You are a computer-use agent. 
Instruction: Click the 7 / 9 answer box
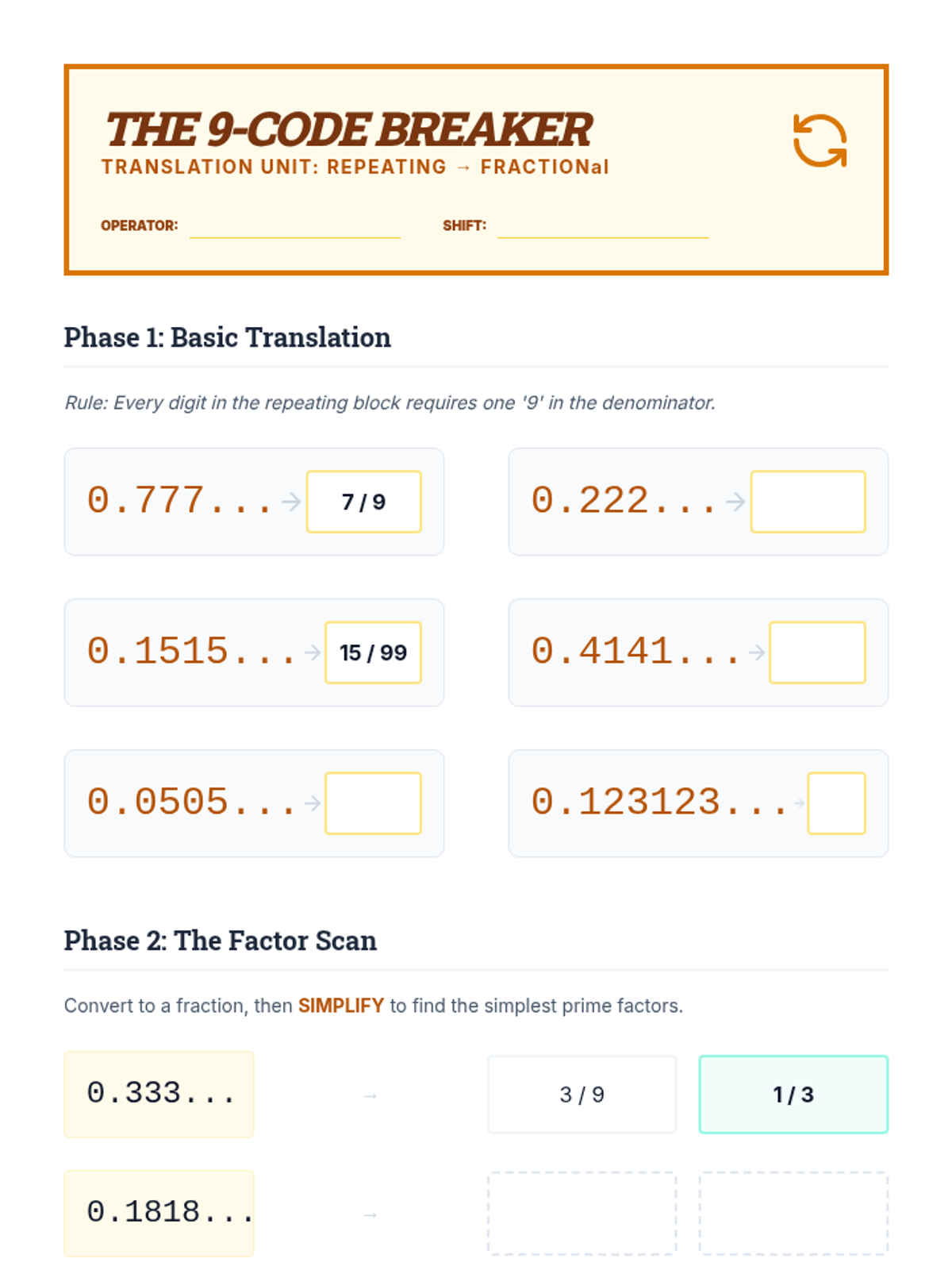(x=363, y=502)
